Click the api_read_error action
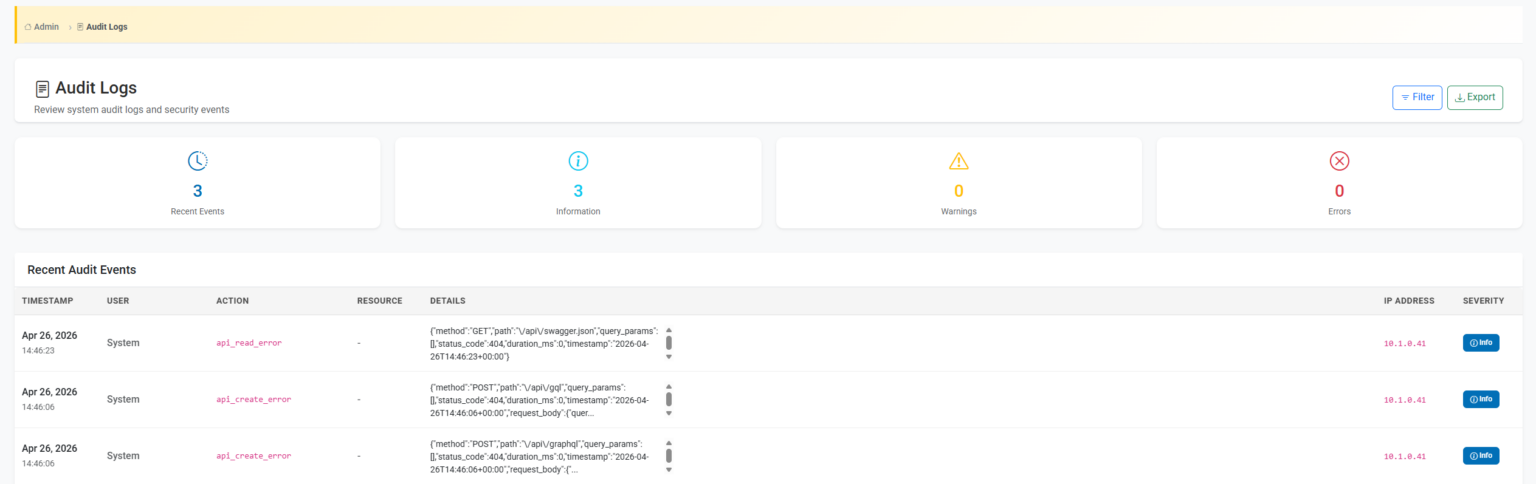This screenshot has width=1536, height=484. tap(249, 343)
